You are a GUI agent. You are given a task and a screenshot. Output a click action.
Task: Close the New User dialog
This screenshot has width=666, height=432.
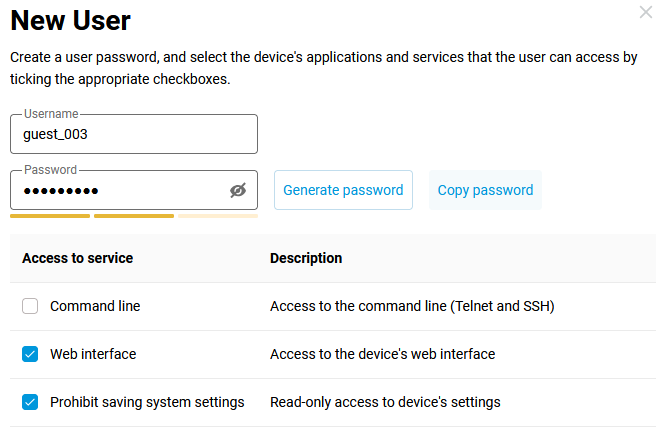click(x=646, y=12)
